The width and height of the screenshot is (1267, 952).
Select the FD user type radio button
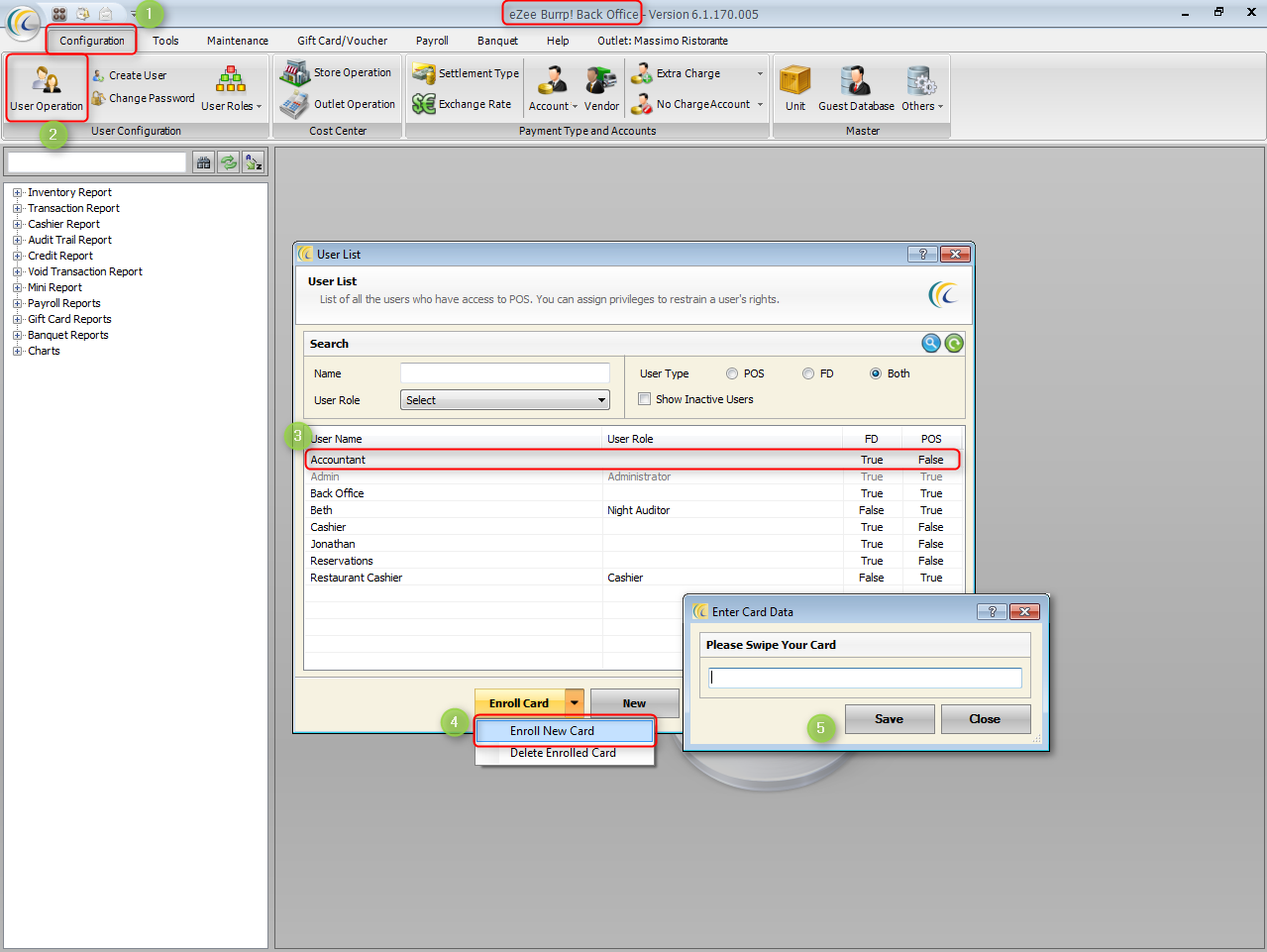(808, 373)
